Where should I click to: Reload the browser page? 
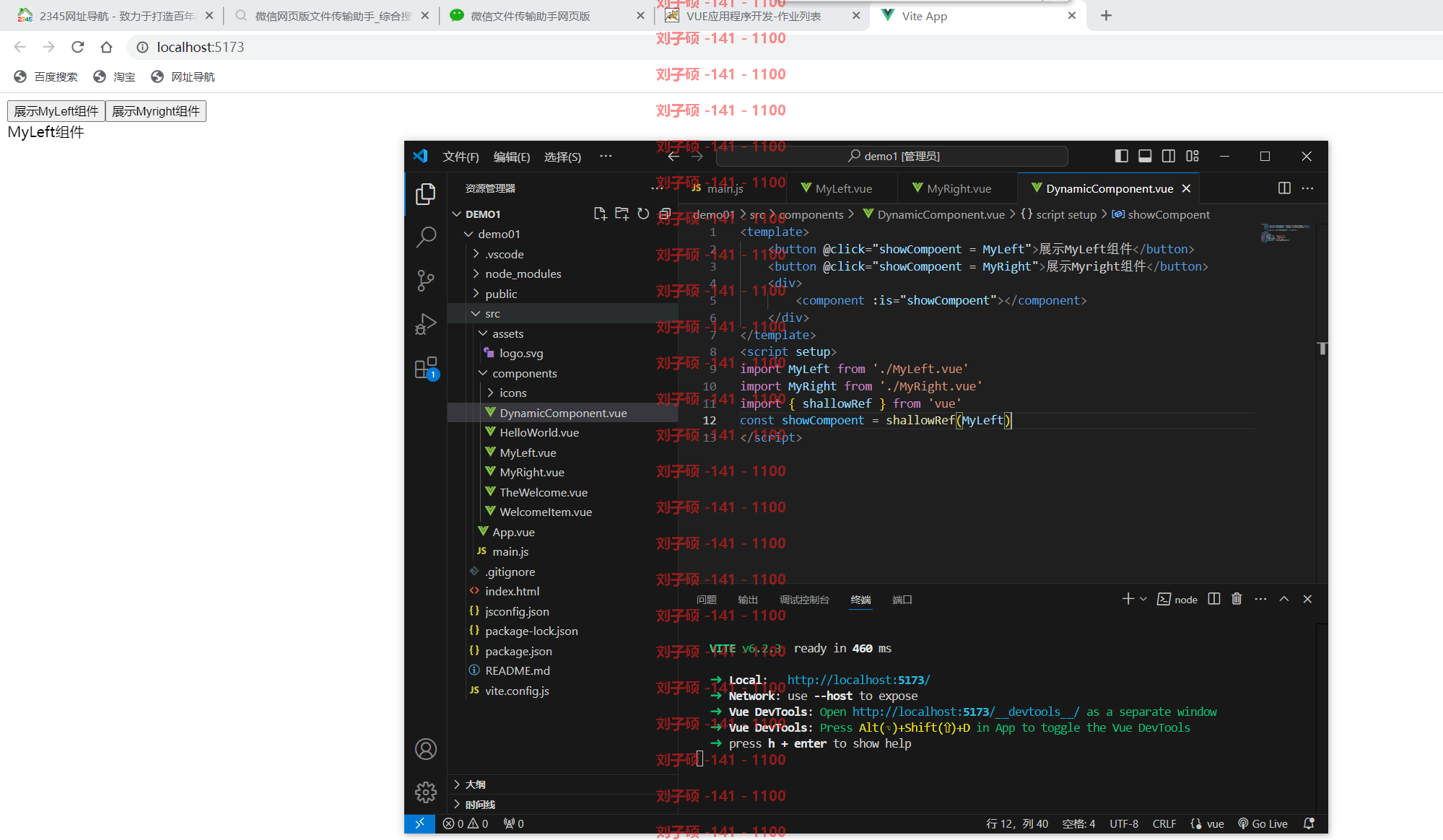point(78,47)
